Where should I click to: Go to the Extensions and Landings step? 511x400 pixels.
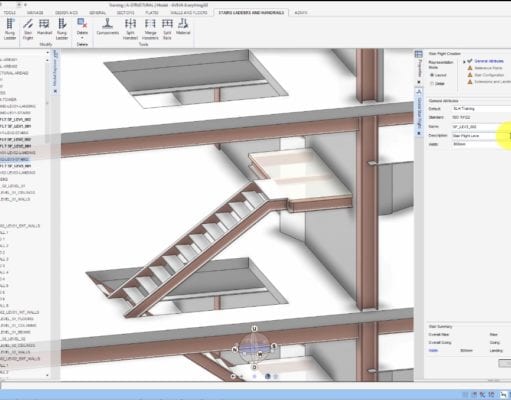coord(492,82)
